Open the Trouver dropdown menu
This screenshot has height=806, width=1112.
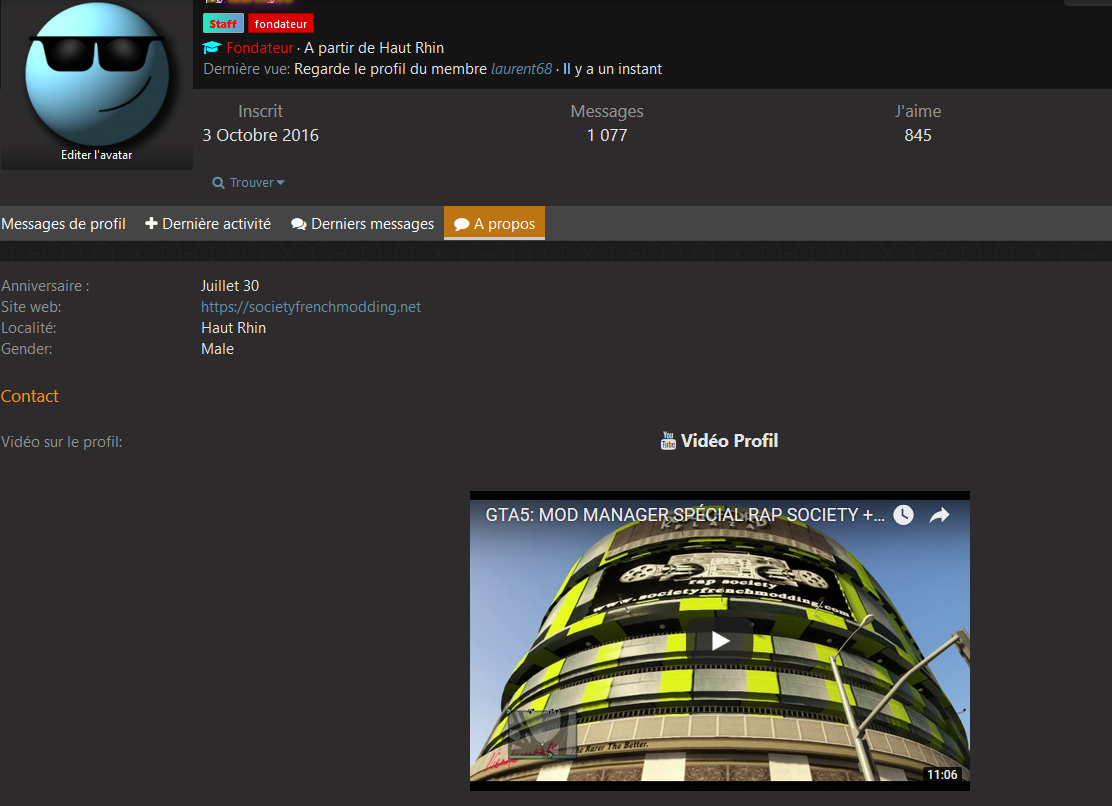249,183
